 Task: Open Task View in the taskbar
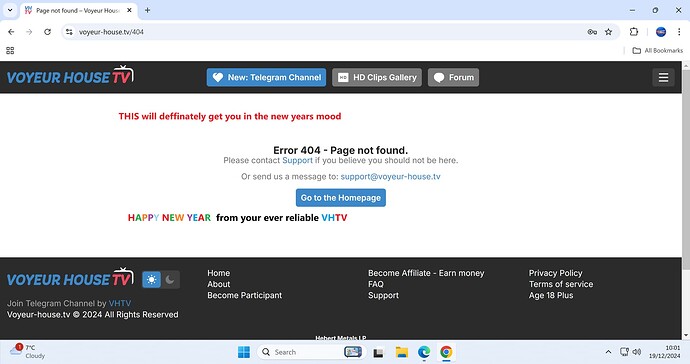click(378, 353)
